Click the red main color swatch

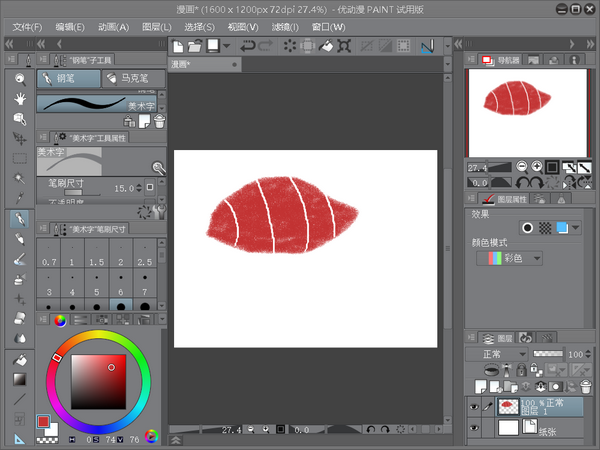pyautogui.click(x=43, y=422)
